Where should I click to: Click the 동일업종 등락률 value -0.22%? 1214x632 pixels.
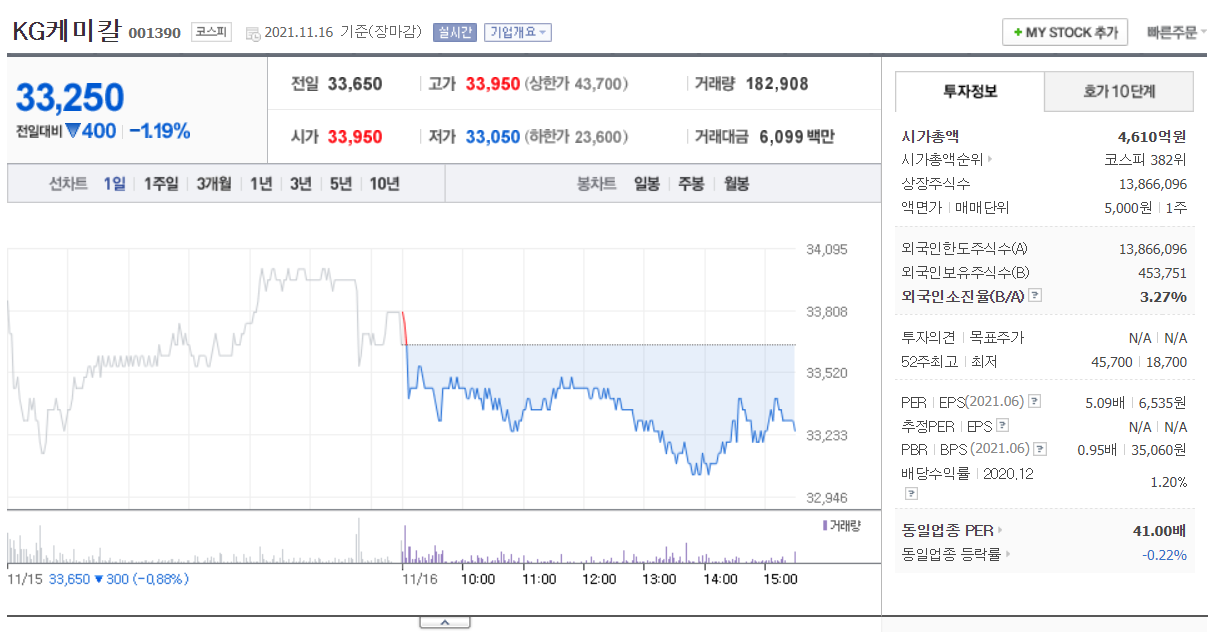(1165, 554)
